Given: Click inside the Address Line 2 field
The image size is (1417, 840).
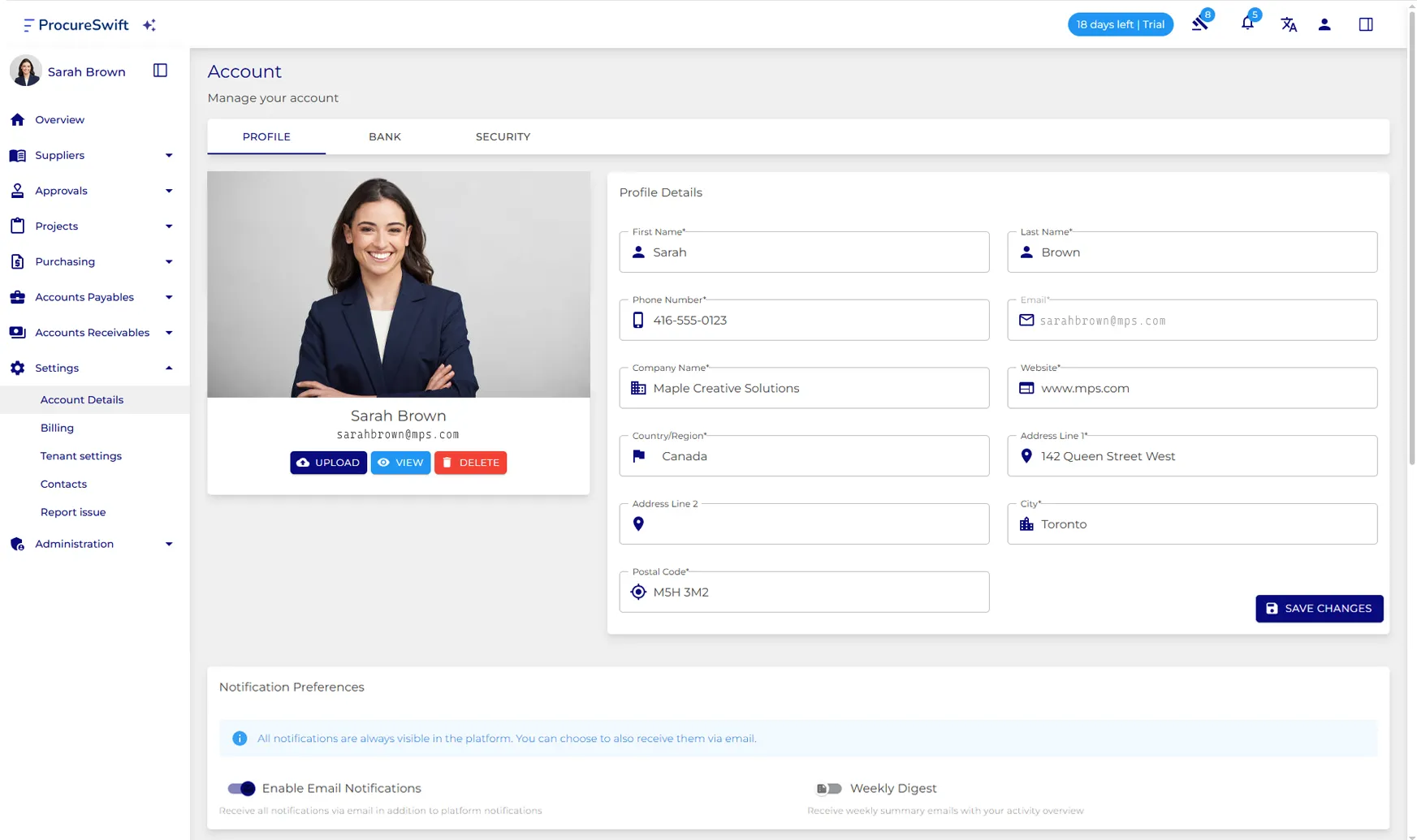Looking at the screenshot, I should [804, 523].
